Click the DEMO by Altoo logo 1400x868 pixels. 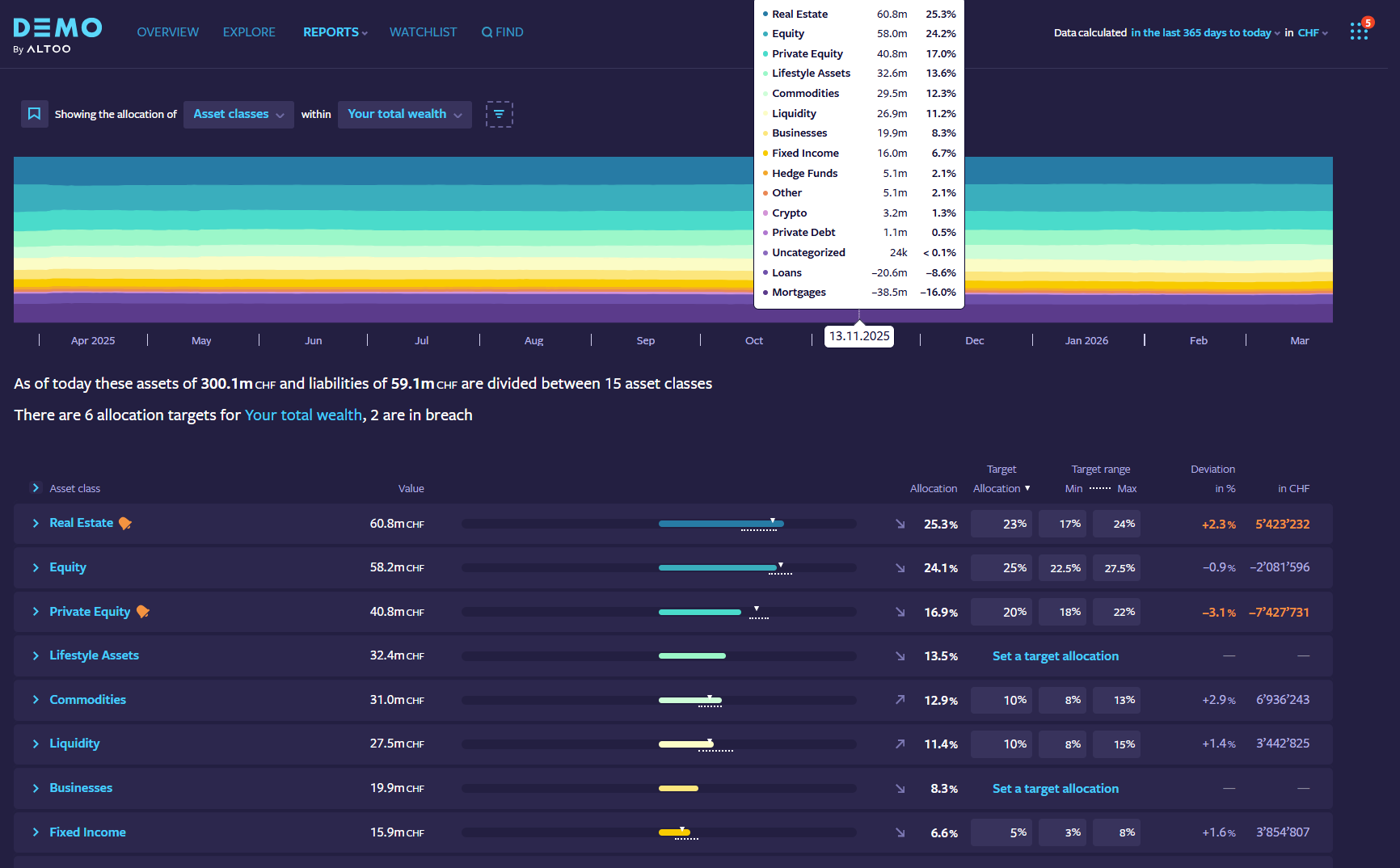[57, 35]
